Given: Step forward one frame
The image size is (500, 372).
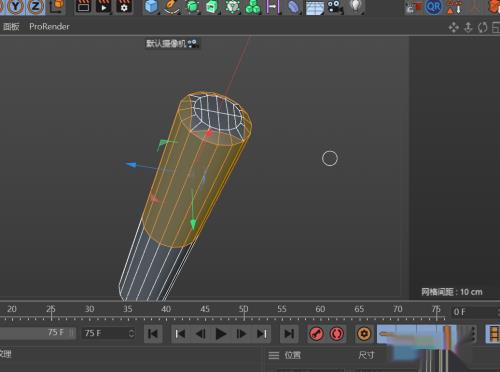Looking at the screenshot, I should 241,334.
